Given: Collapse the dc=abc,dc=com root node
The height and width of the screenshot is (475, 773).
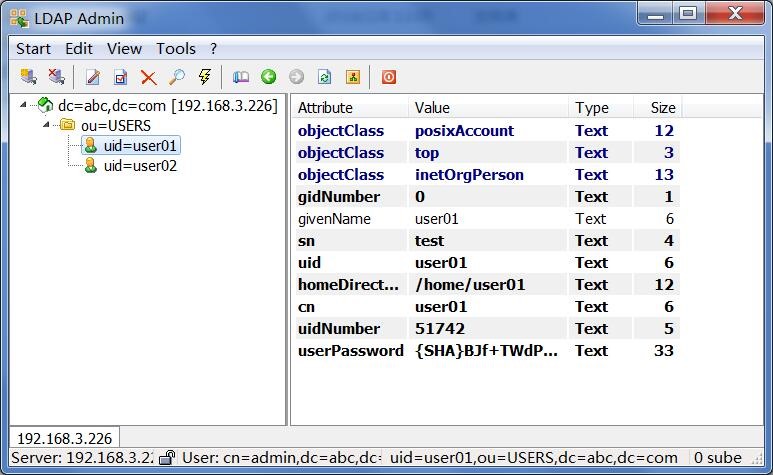Looking at the screenshot, I should (x=24, y=105).
